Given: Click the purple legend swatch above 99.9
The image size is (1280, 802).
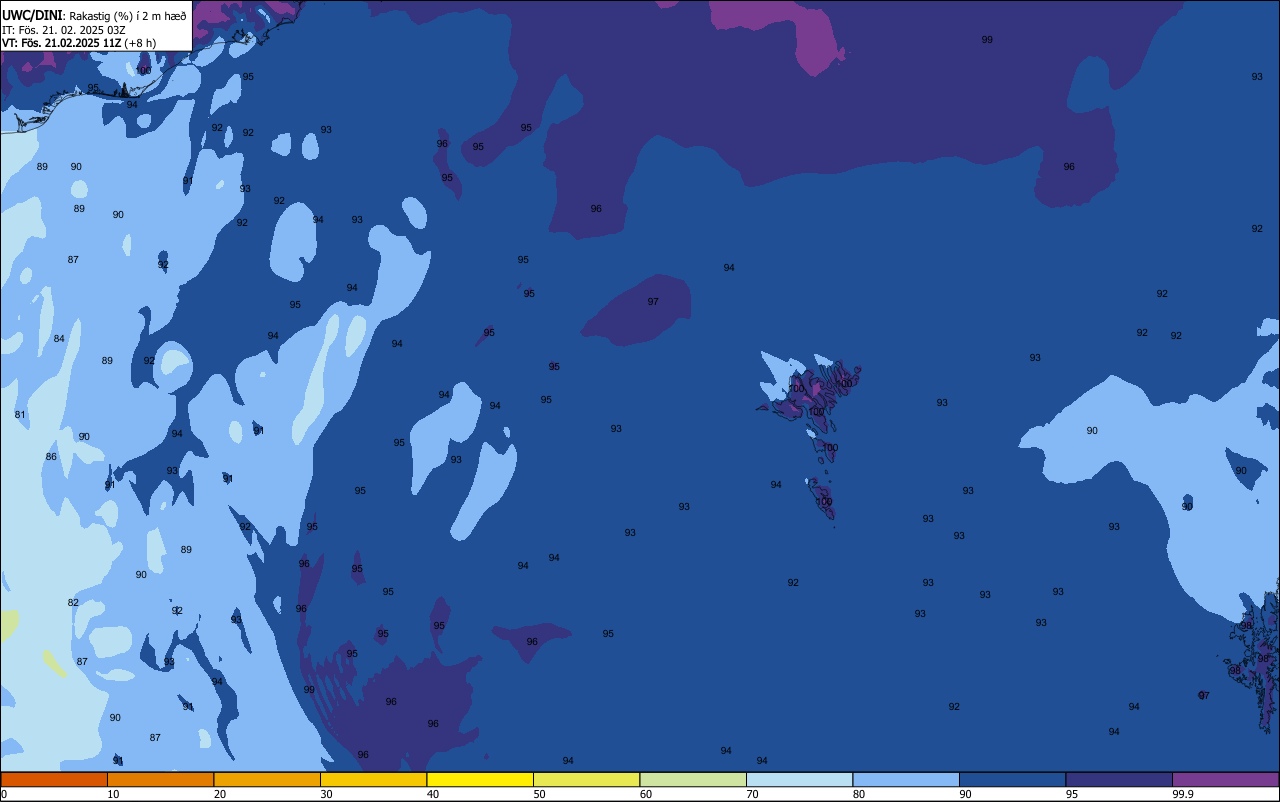Looking at the screenshot, I should (1226, 779).
